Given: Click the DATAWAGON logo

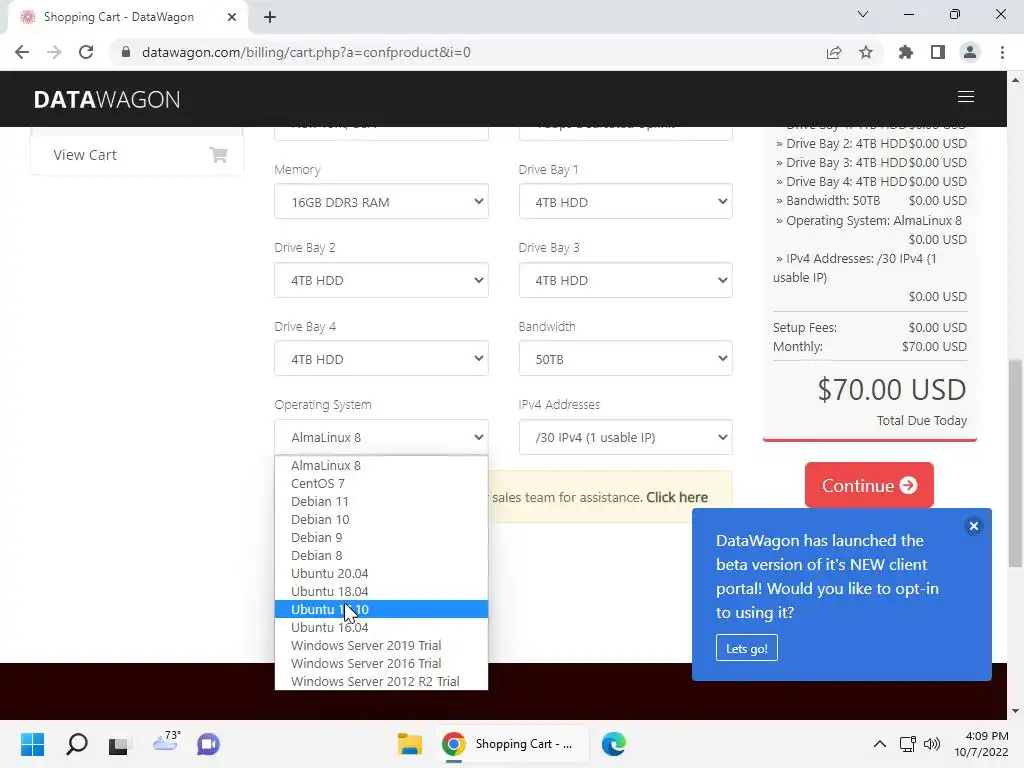Looking at the screenshot, I should click(x=106, y=99).
